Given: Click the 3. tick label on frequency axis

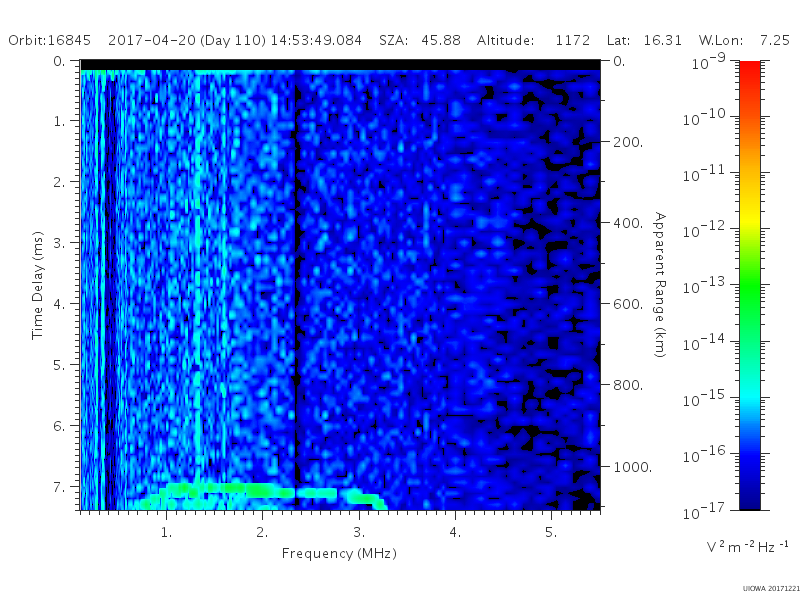Looking at the screenshot, I should [359, 532].
